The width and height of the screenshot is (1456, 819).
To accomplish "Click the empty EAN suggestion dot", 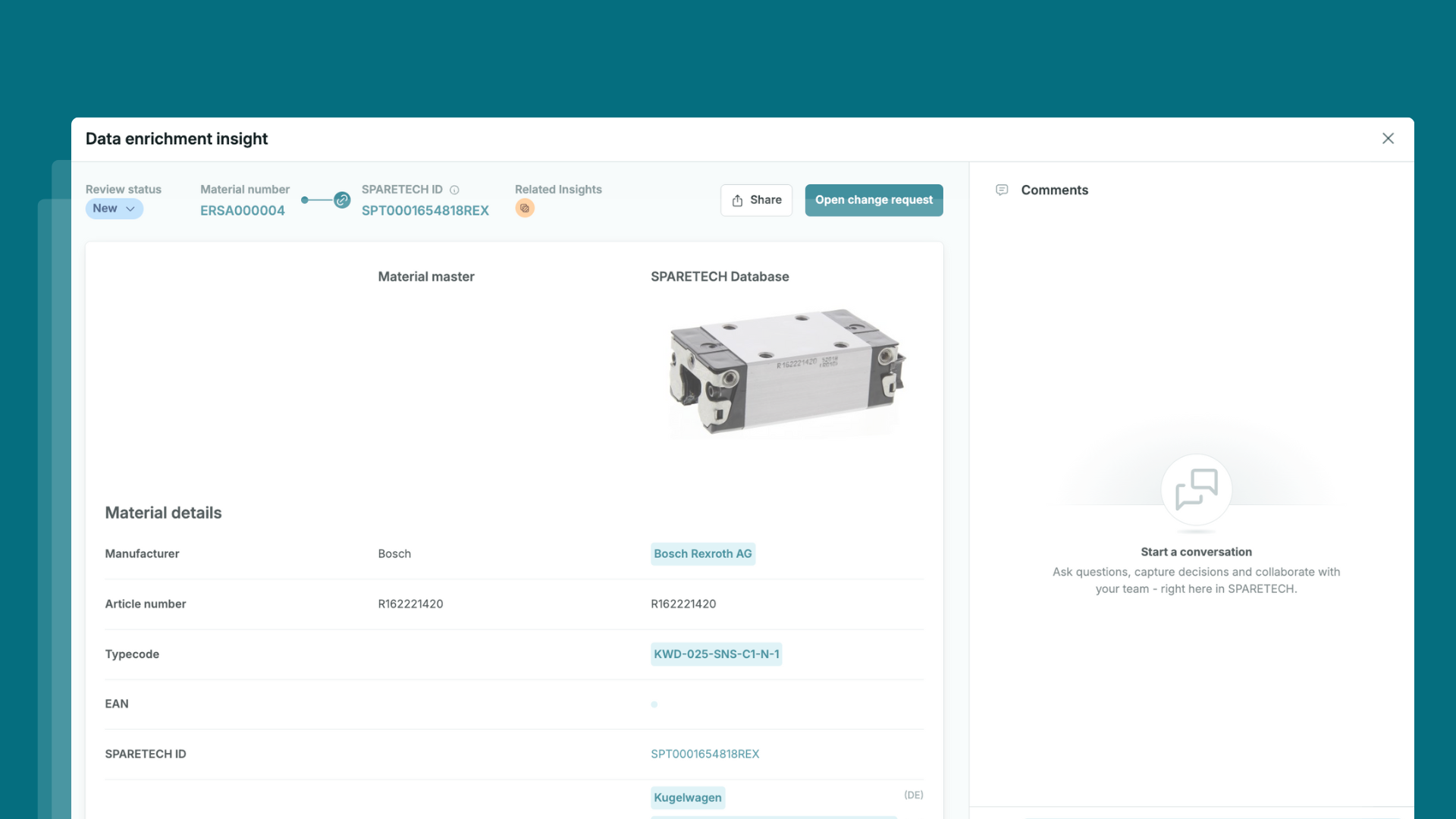I will 654,704.
